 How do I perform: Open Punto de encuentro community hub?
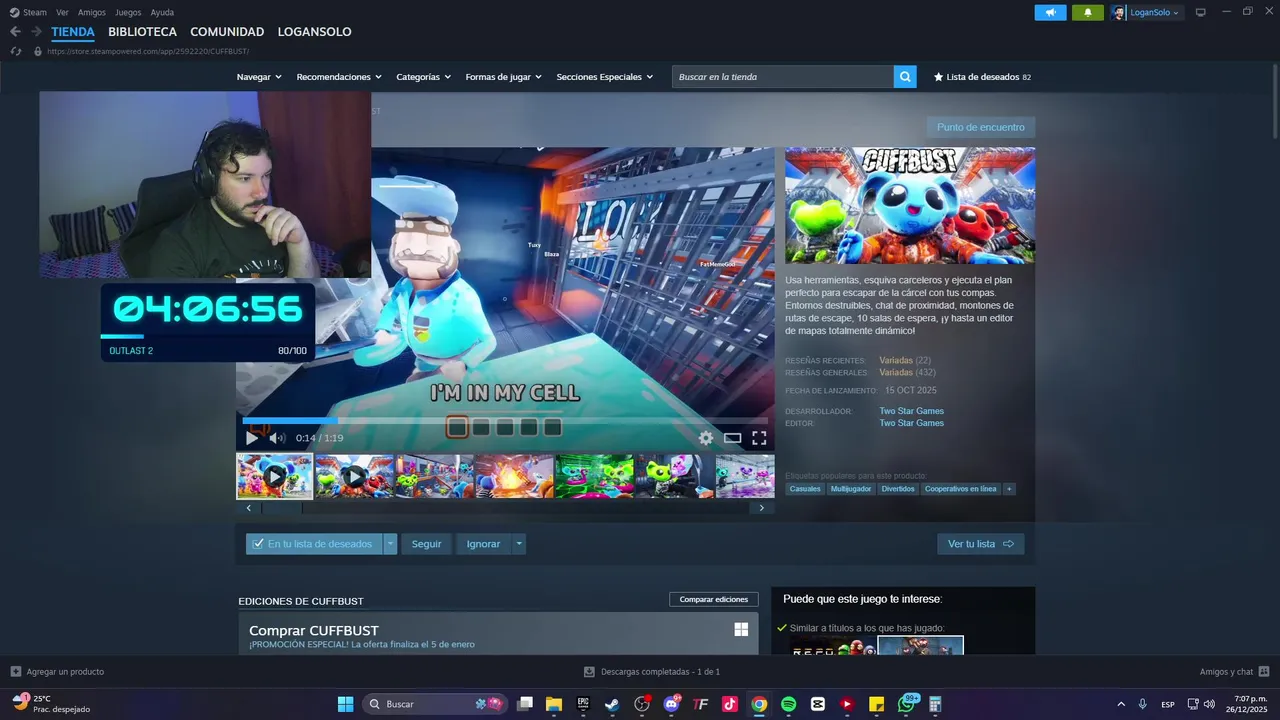tap(980, 127)
